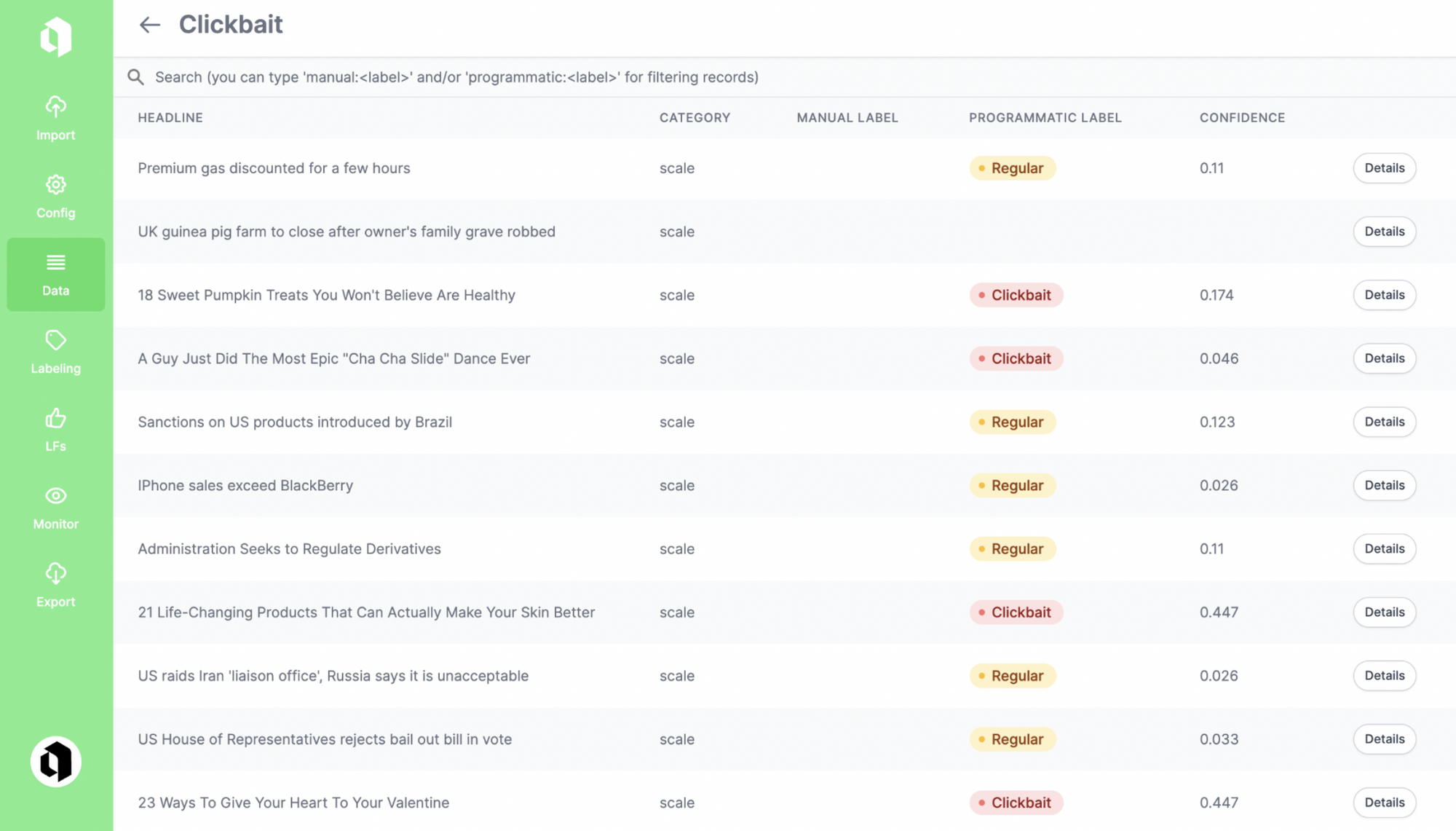
Task: Click 'scale' category in UK guinea pig row
Action: click(677, 232)
